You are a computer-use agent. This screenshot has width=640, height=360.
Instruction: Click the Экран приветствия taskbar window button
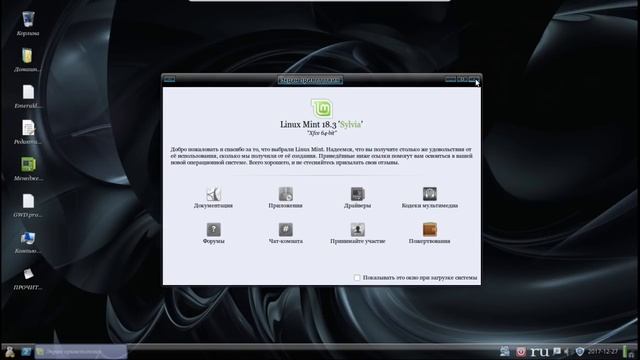pos(81,351)
